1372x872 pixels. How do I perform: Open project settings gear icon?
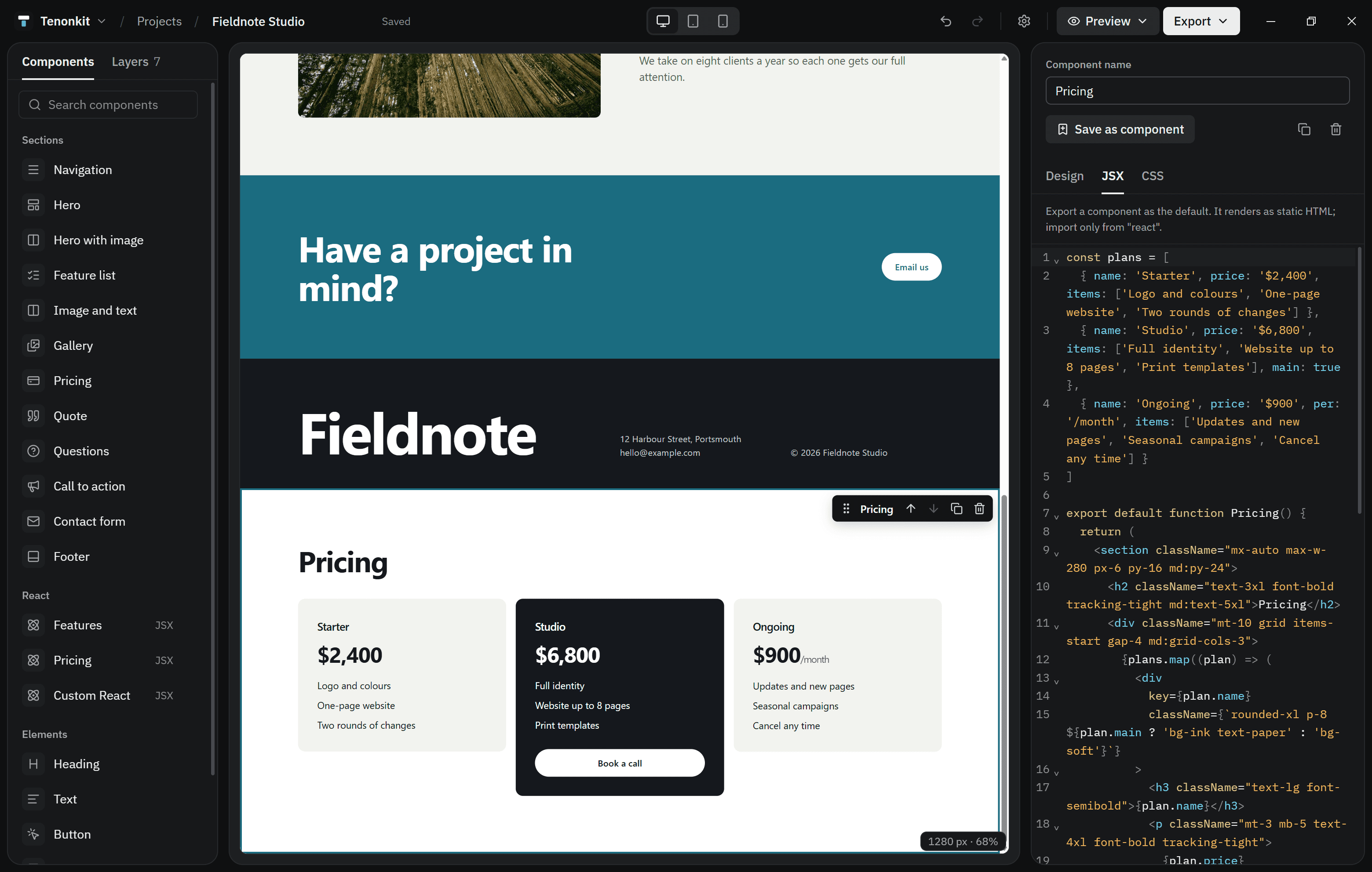click(x=1024, y=21)
